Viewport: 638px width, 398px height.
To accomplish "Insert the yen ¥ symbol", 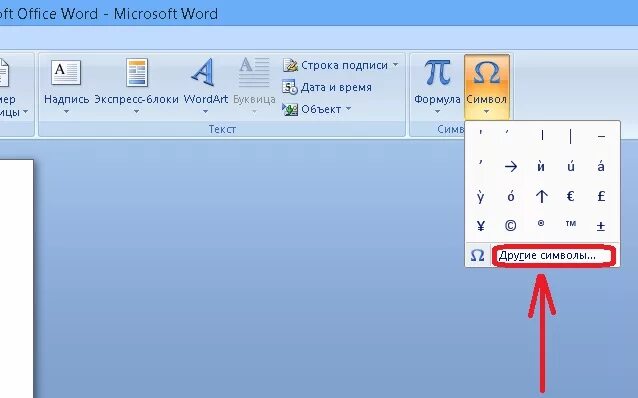I will pos(481,226).
